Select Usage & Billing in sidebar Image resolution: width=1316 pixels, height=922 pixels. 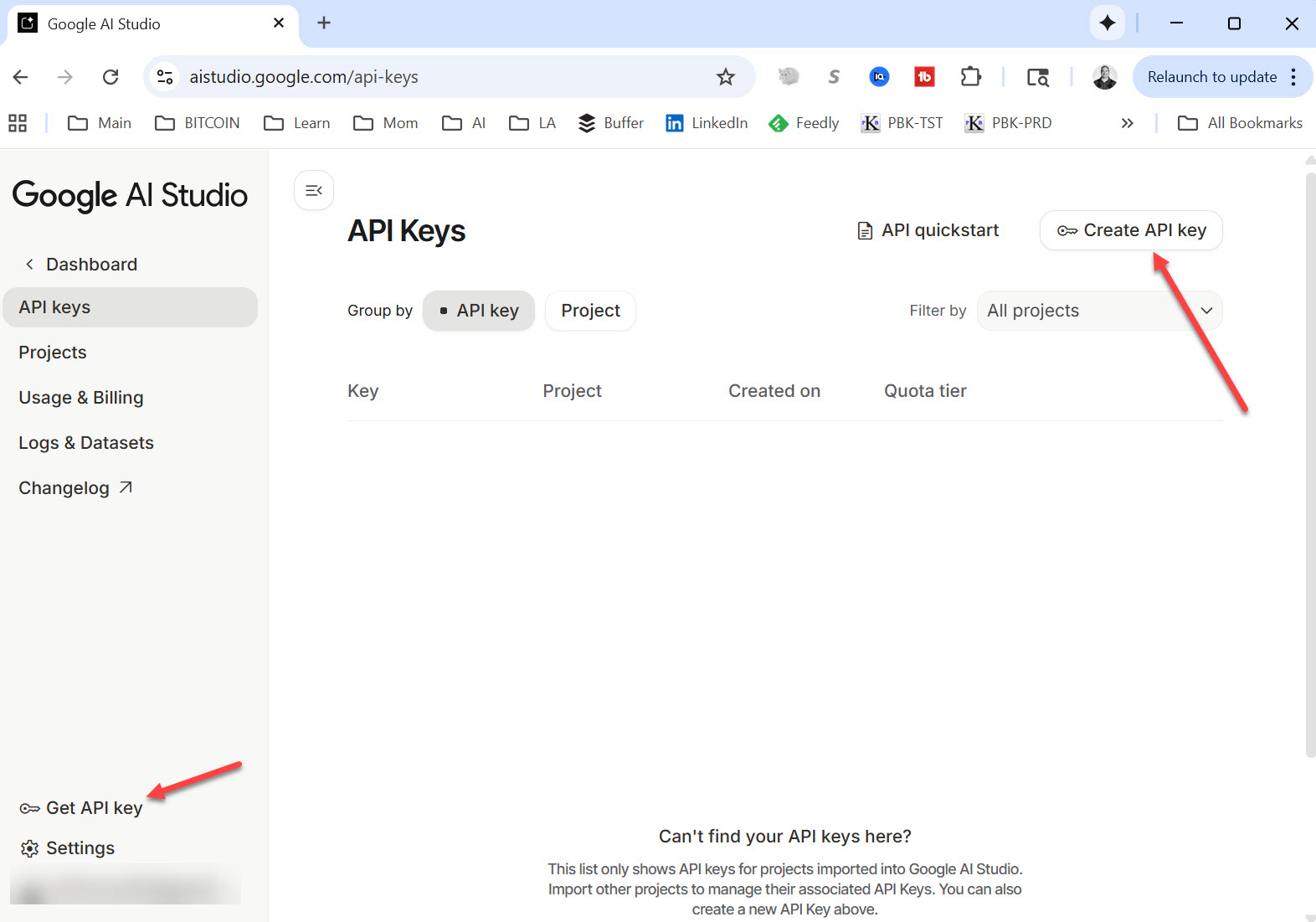pyautogui.click(x=81, y=398)
